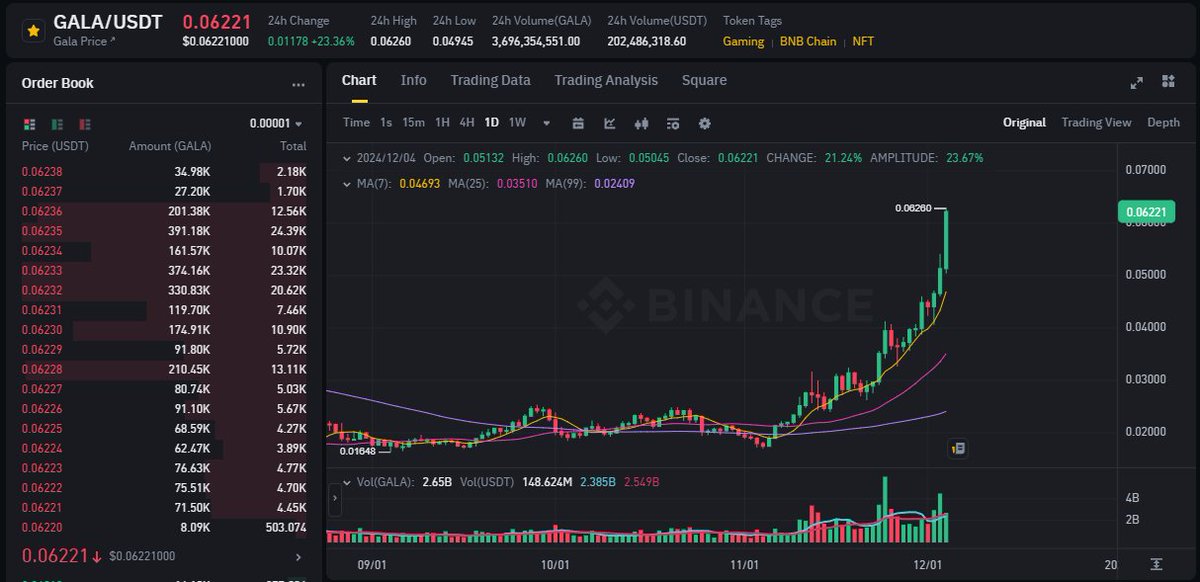Open the Square tab
The image size is (1200, 582).
click(704, 80)
